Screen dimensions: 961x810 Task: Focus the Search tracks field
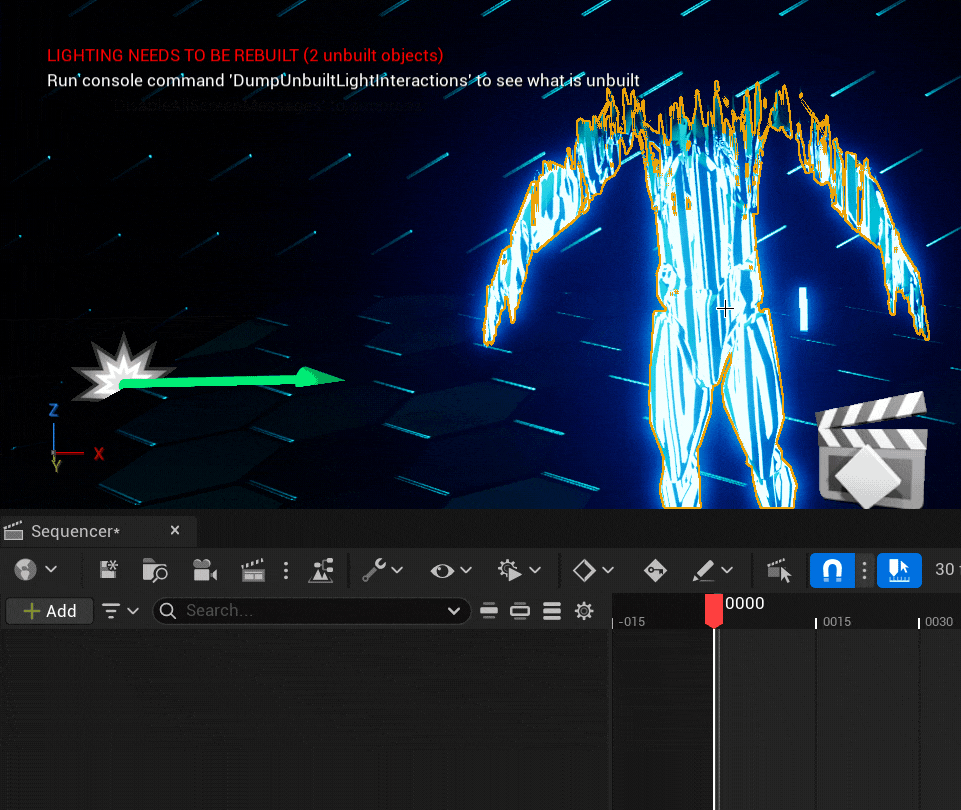311,611
